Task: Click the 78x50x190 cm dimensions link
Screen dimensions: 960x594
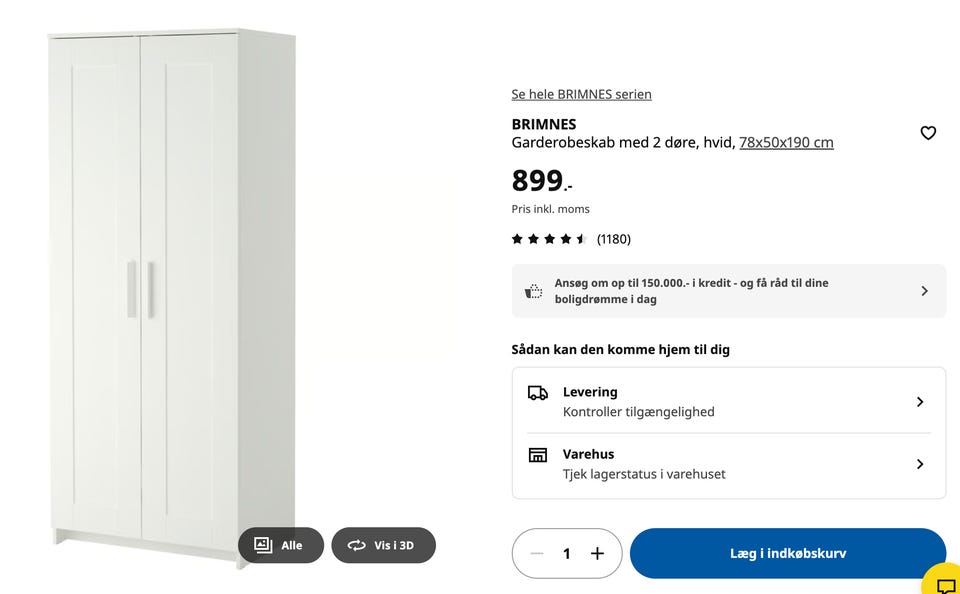Action: 786,142
